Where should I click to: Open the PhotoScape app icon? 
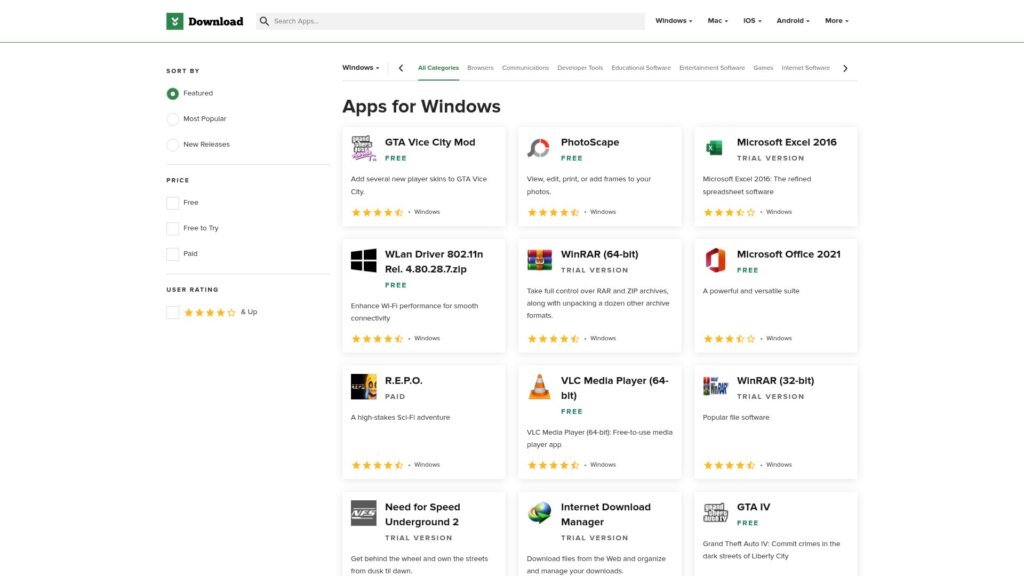coord(539,148)
